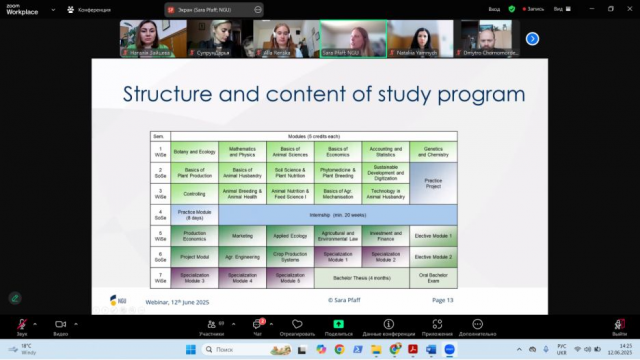This screenshot has height=360, width=640.
Task: Click Отреагировать reactions heart icon
Action: (297, 327)
